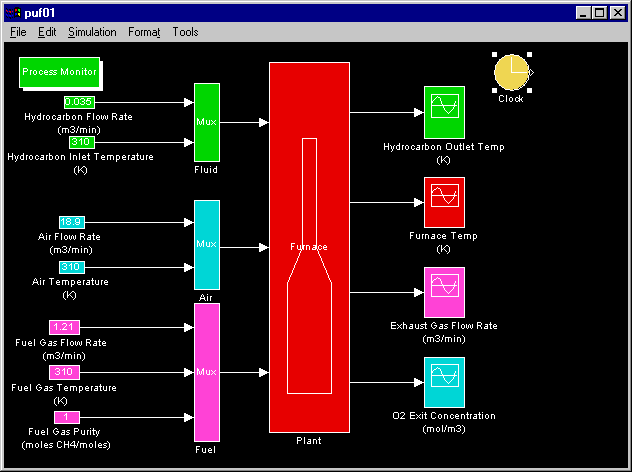Image resolution: width=632 pixels, height=472 pixels.
Task: Select the cyan Air Mux block
Action: [x=206, y=244]
